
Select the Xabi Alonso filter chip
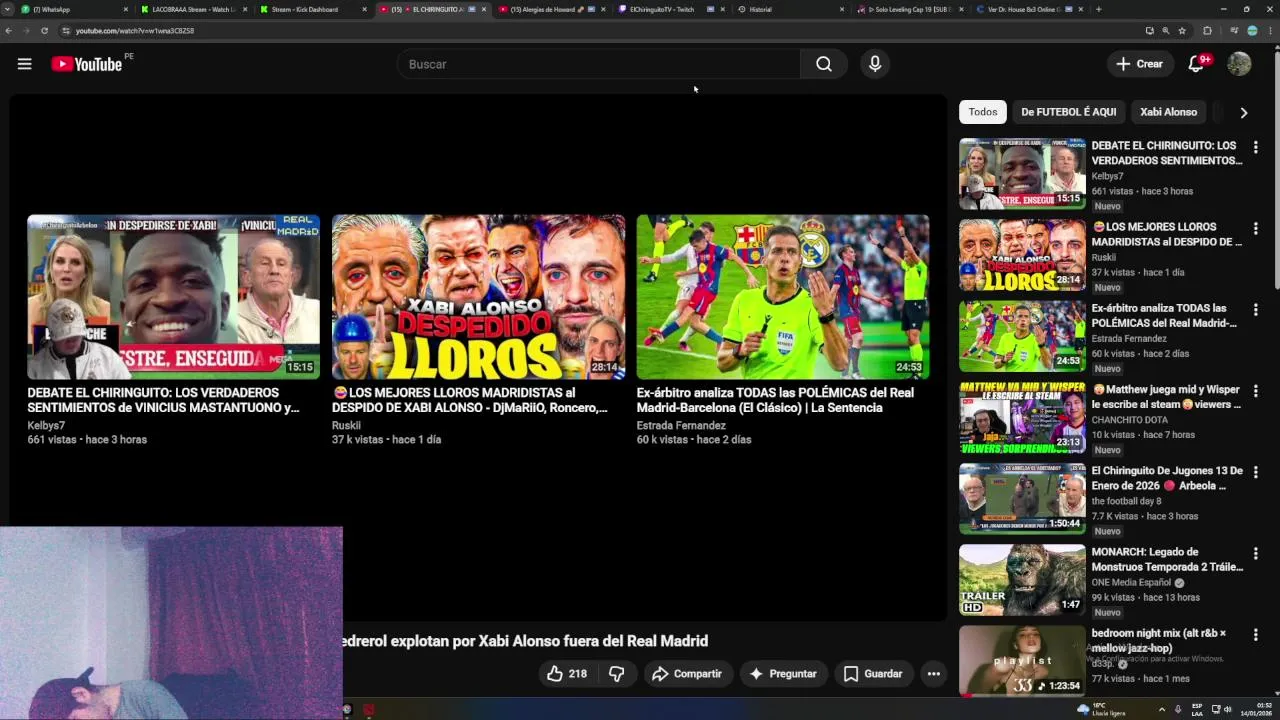pos(1168,112)
